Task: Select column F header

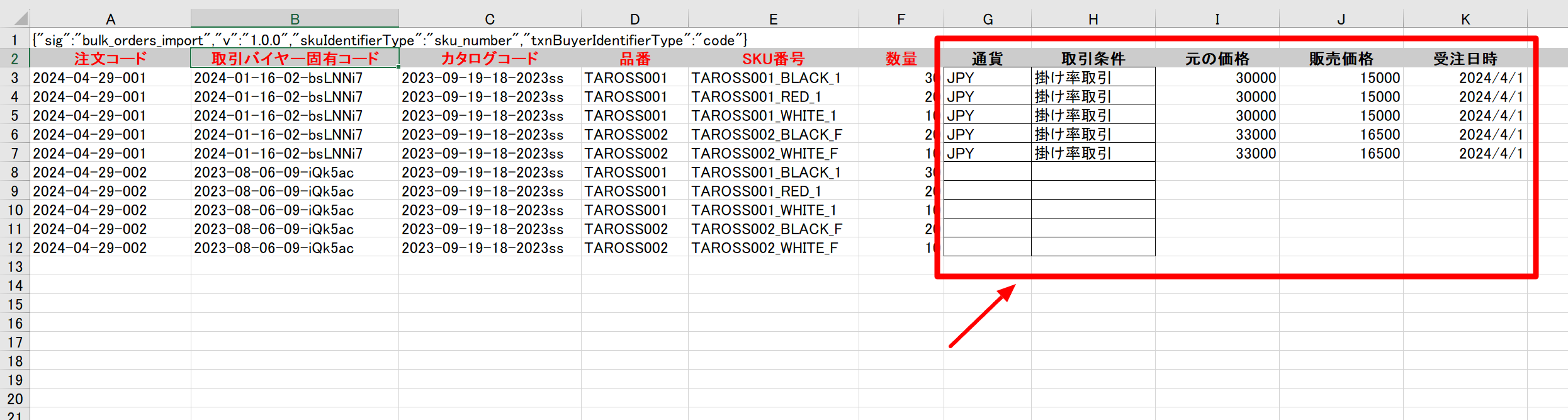Action: 901,19
